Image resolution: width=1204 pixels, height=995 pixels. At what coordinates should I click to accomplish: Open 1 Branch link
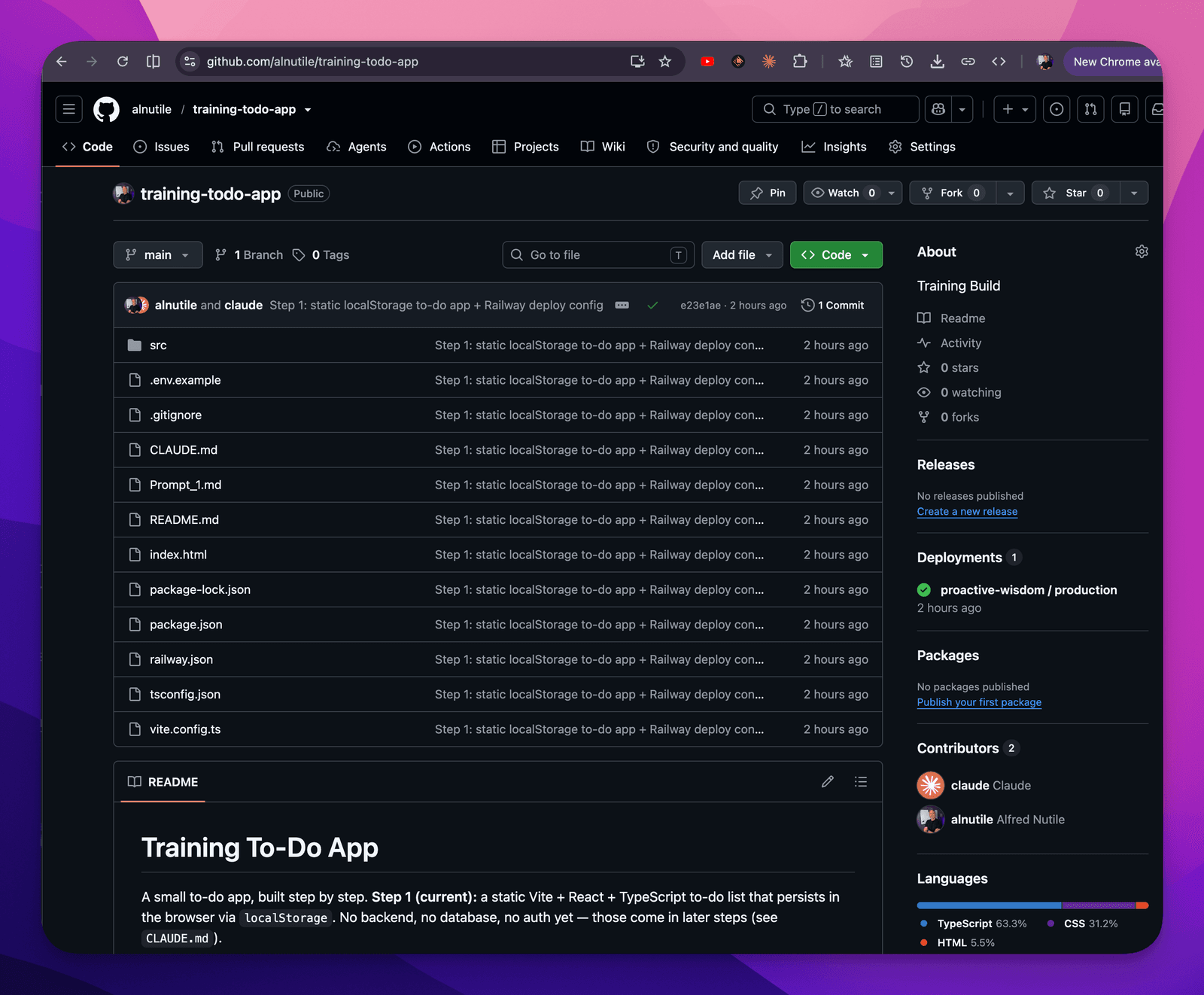coord(249,255)
